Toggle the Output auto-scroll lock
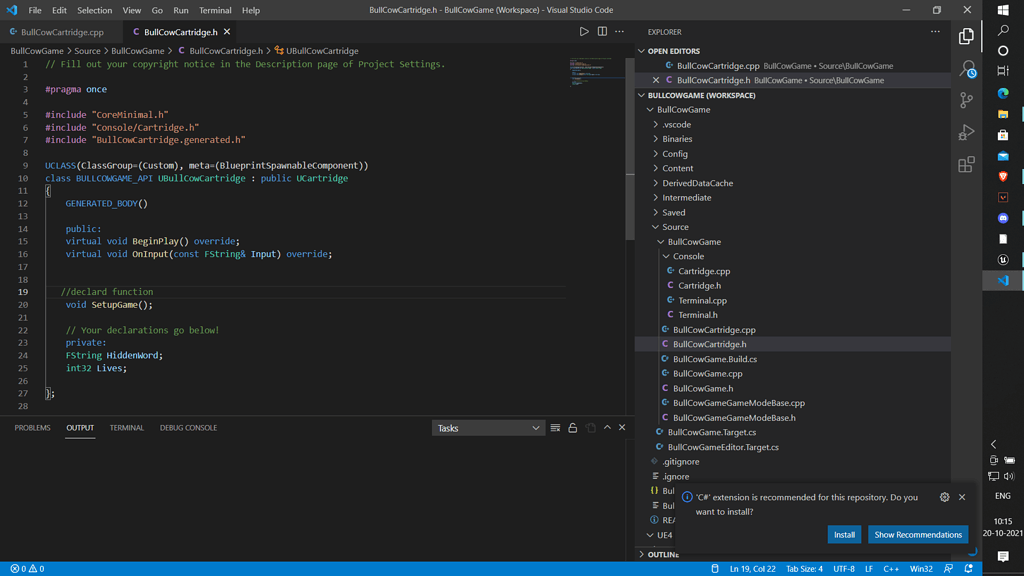This screenshot has width=1024, height=576. (x=572, y=427)
